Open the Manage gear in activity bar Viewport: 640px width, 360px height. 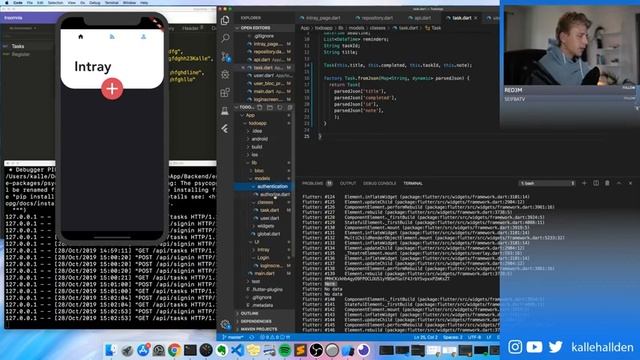click(x=225, y=325)
